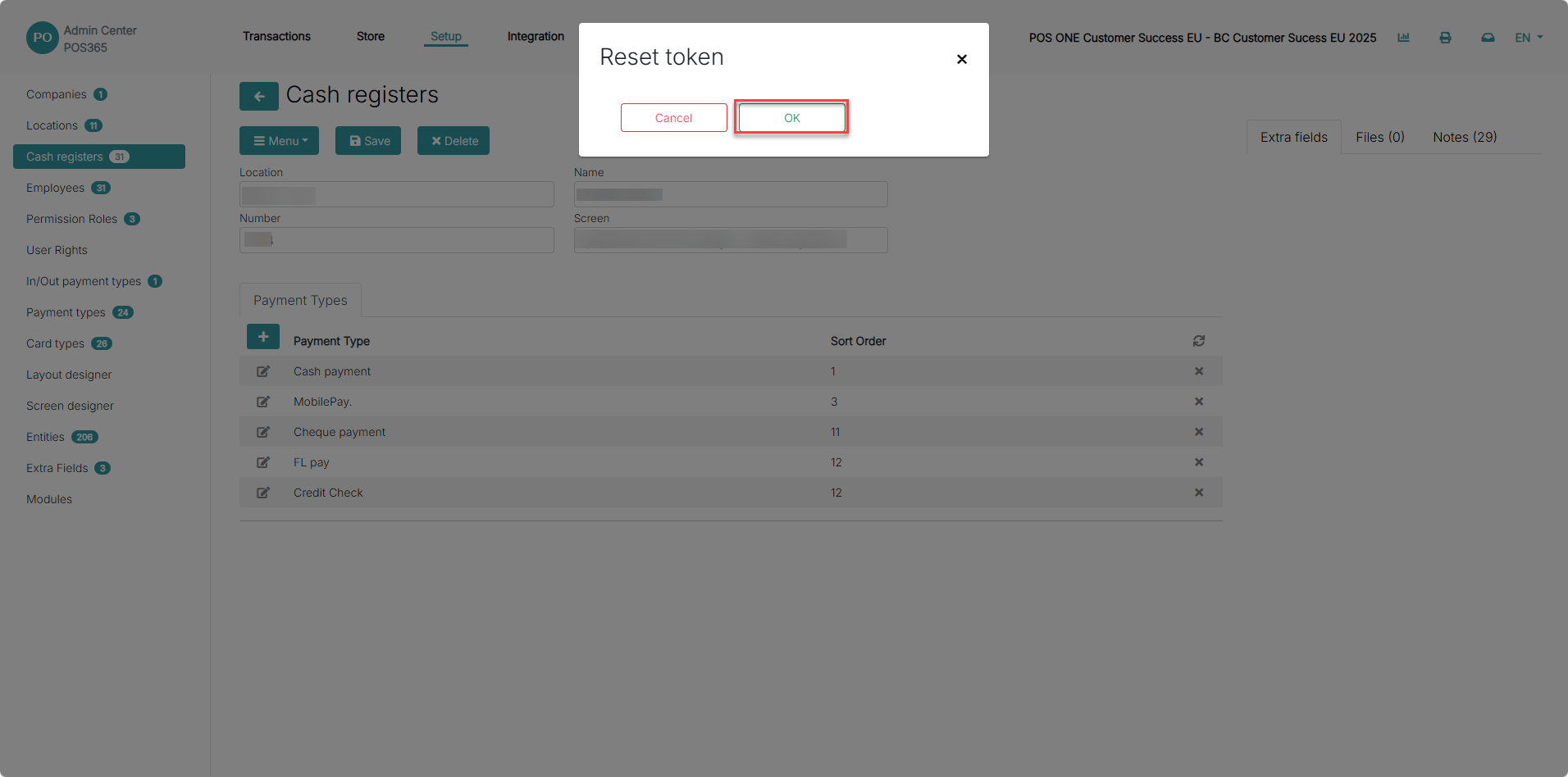
Task: Open the Transactions menu
Action: 276,36
